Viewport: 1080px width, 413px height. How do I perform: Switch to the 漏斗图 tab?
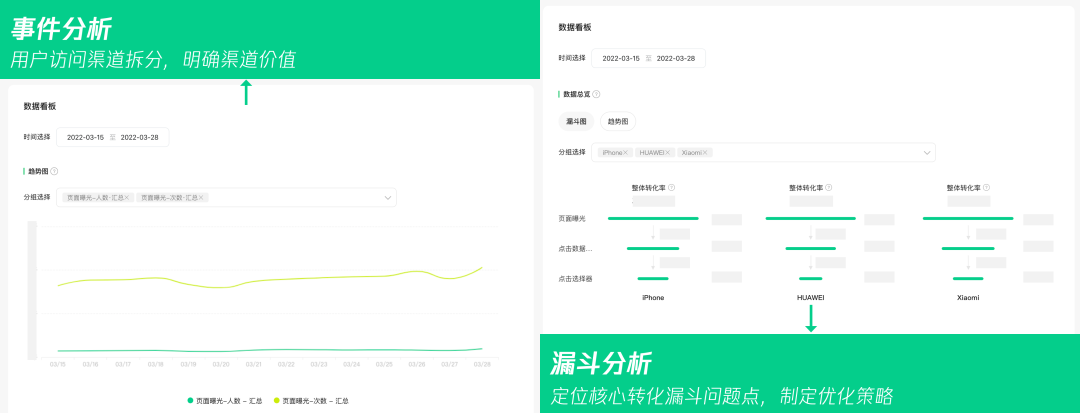point(576,121)
